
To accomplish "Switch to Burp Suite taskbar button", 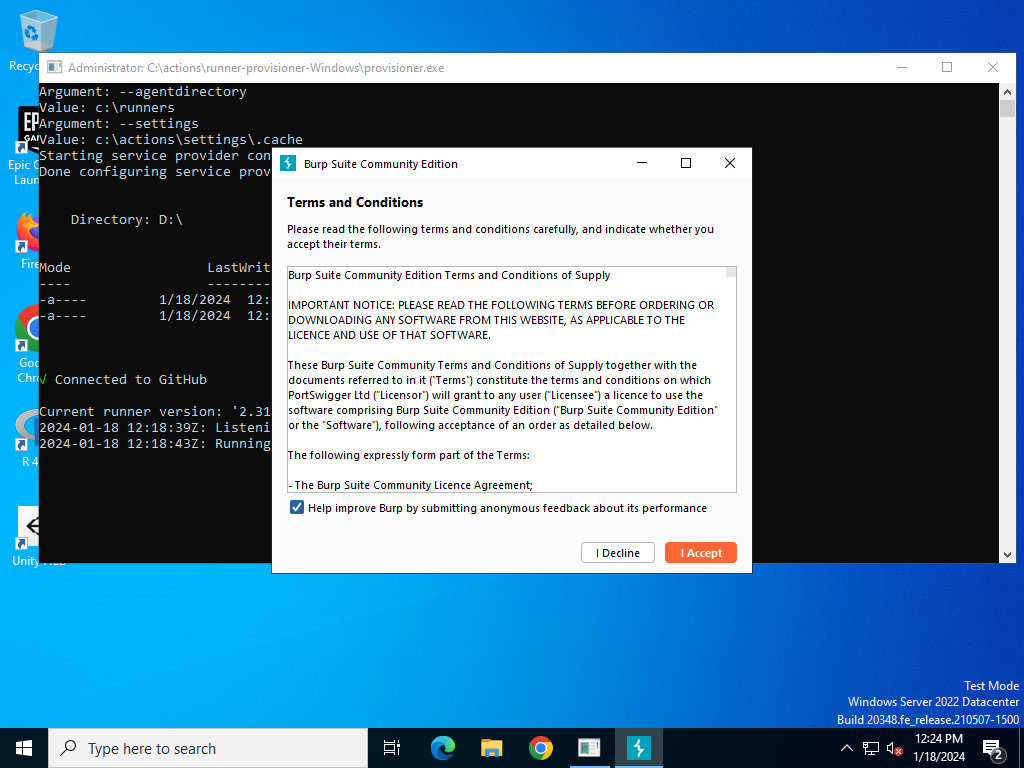I will (x=638, y=748).
